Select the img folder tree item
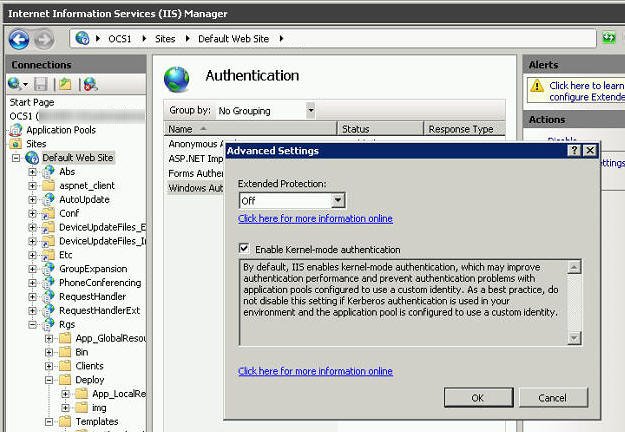This screenshot has width=625, height=432. (x=99, y=408)
